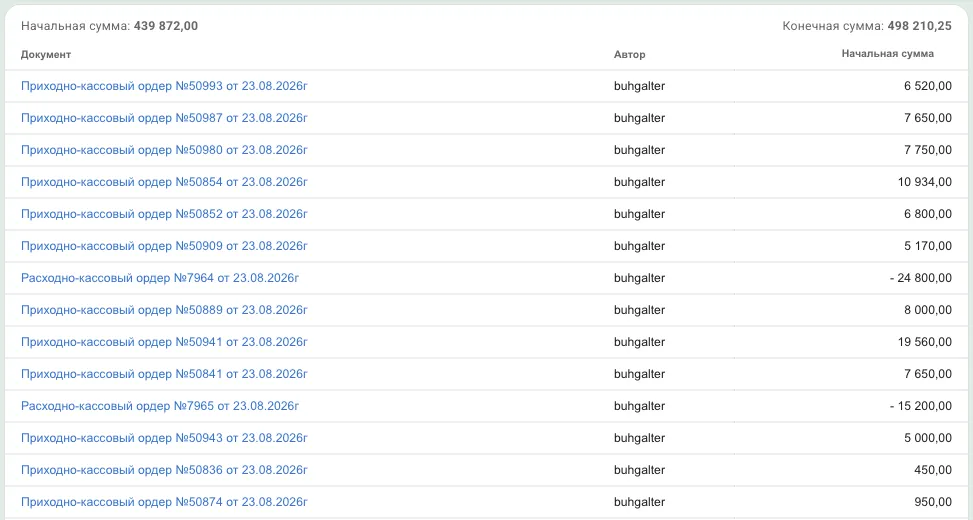Click author buhgalter in order №7965 row
The width and height of the screenshot is (973, 520).
(639, 406)
